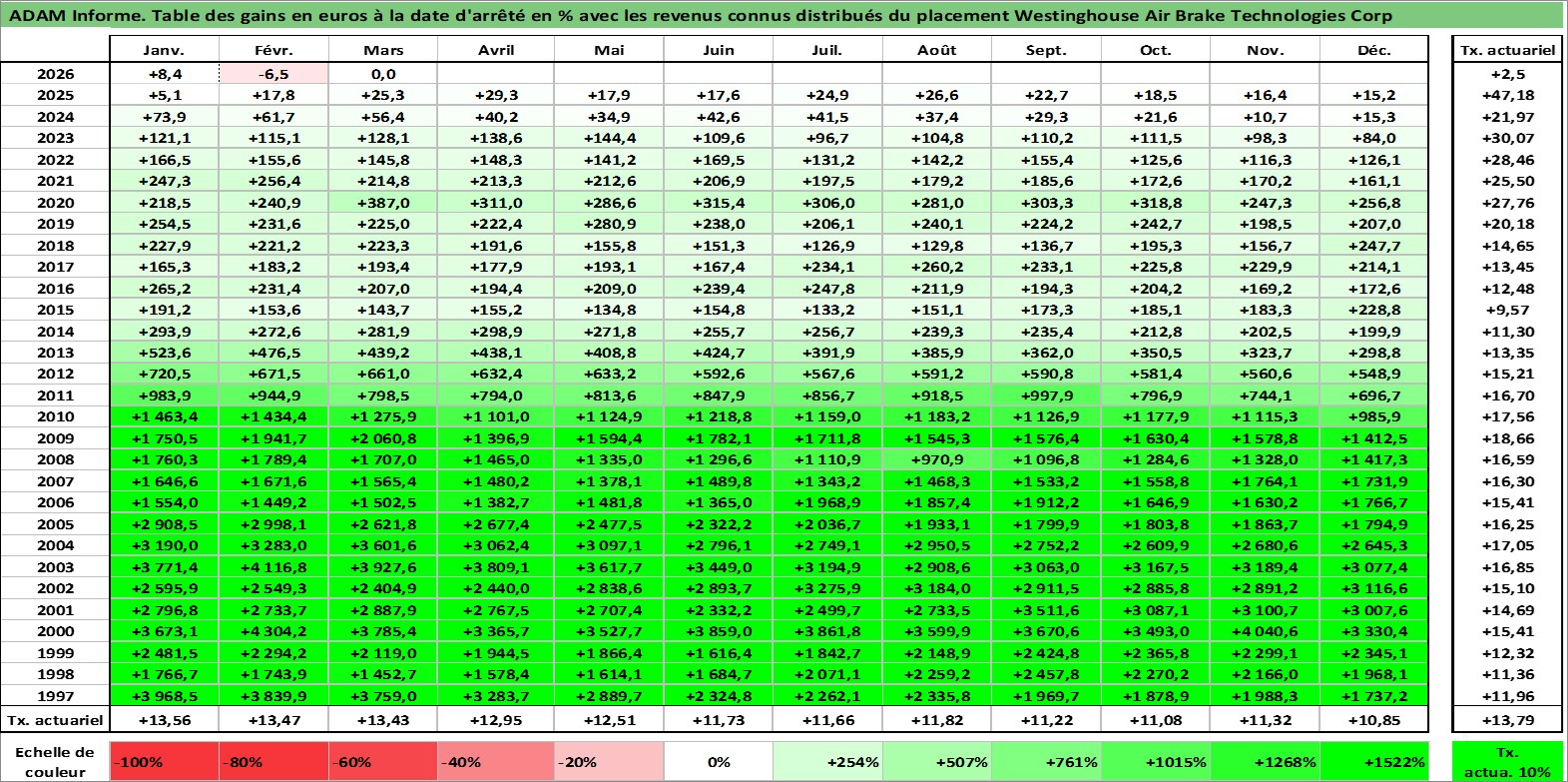Image resolution: width=1568 pixels, height=782 pixels.
Task: Click the +30,07 actuarial rate for 2023
Action: click(x=1507, y=138)
